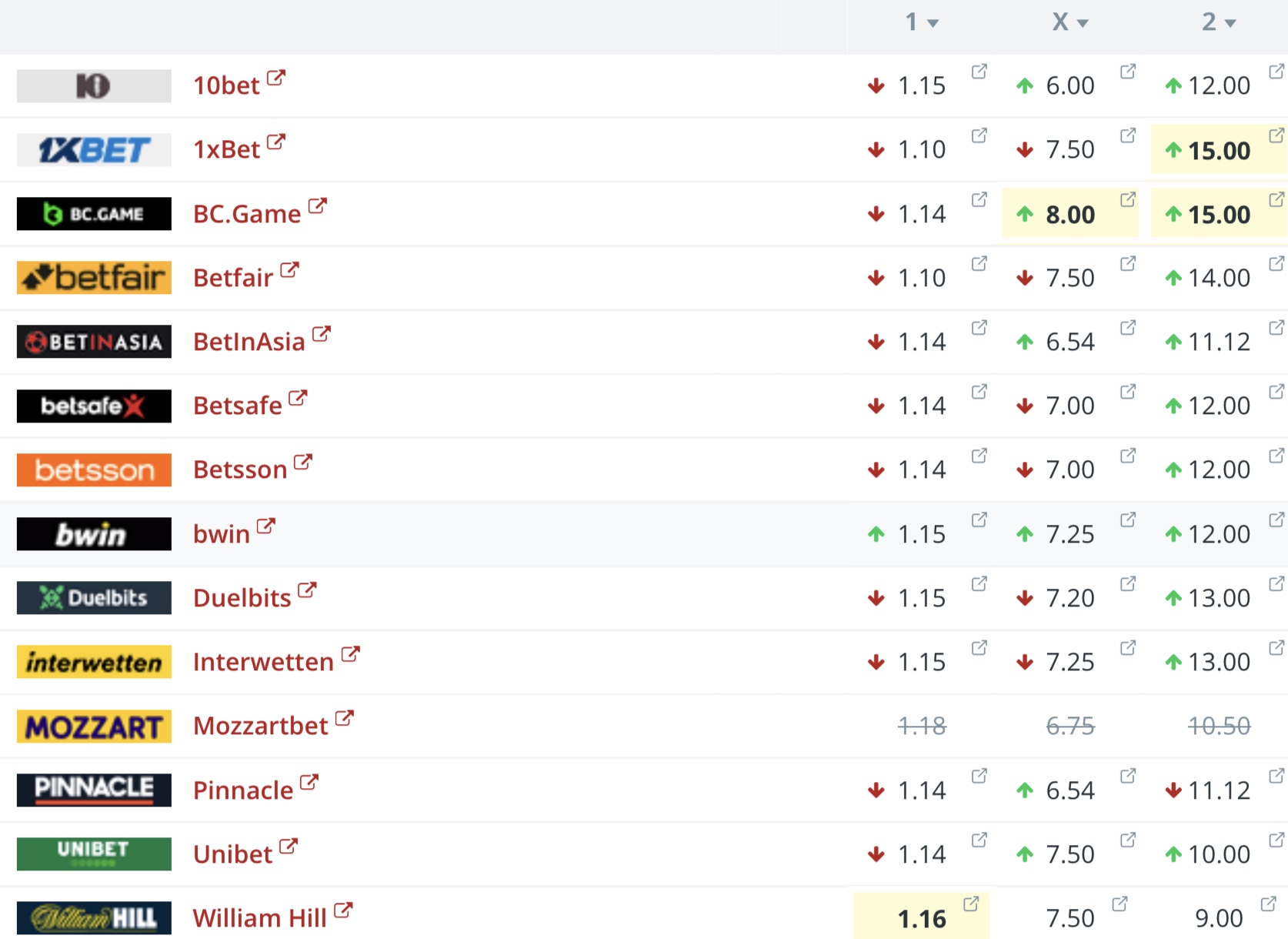Open the bet link icon by Betfair 1.10
The image size is (1288, 939).
pos(979,263)
